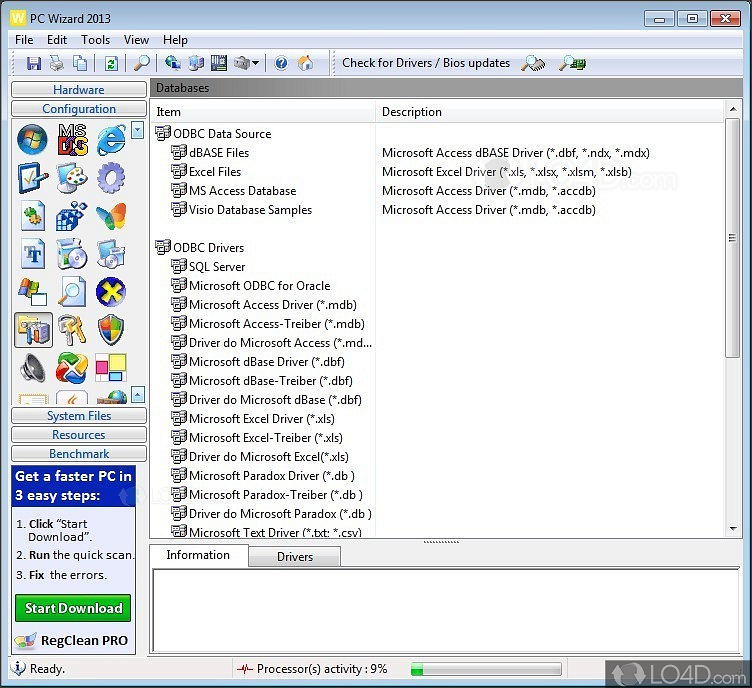The height and width of the screenshot is (688, 752).
Task: Click the motherboard toolbar icon
Action: point(219,63)
